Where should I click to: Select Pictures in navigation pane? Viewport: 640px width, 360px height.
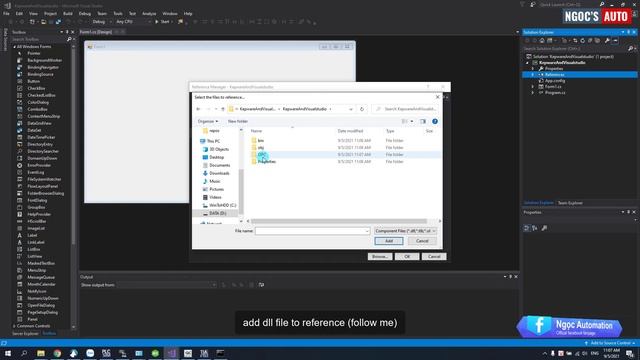tap(216, 189)
